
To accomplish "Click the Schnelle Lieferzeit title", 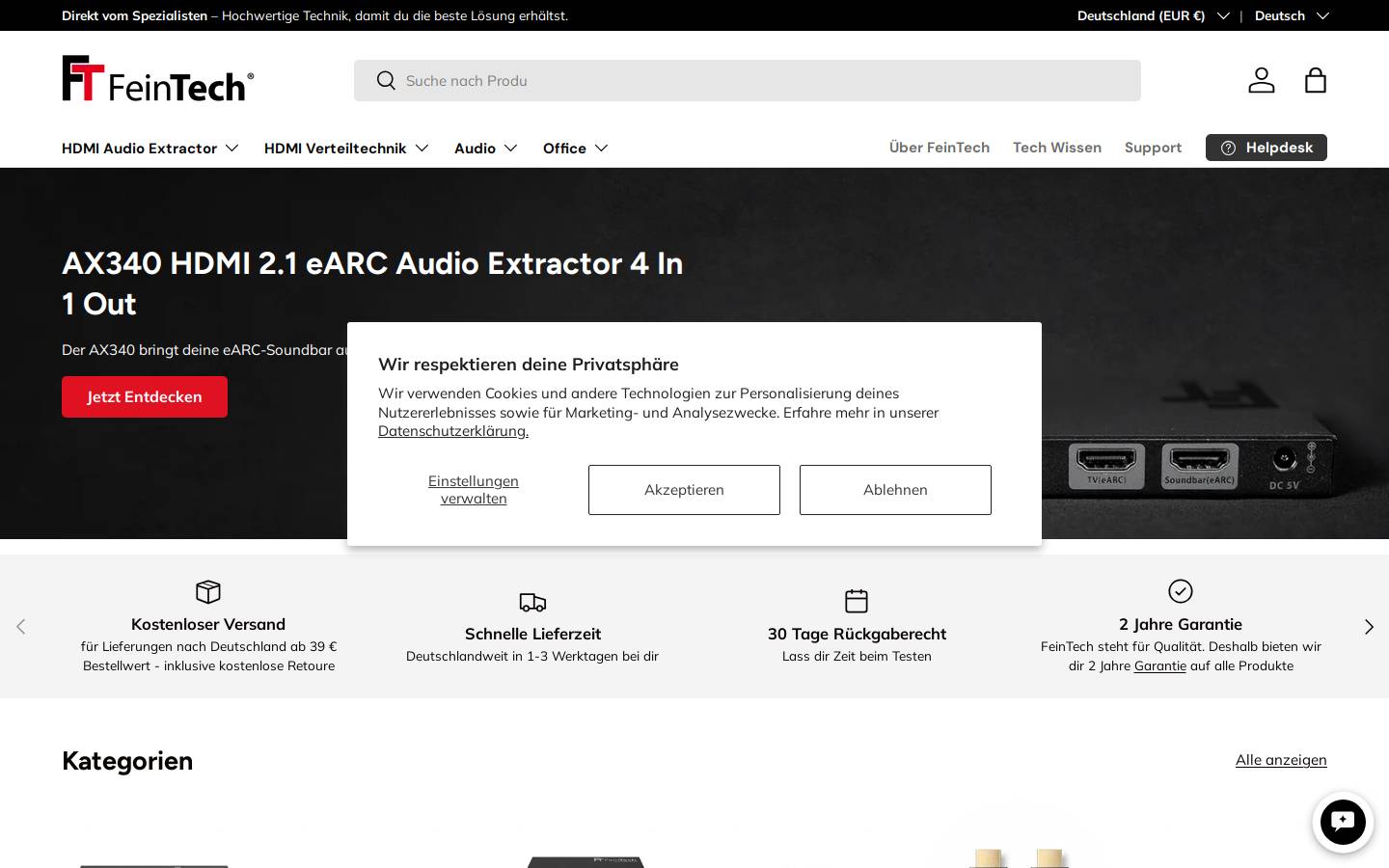I will point(532,634).
